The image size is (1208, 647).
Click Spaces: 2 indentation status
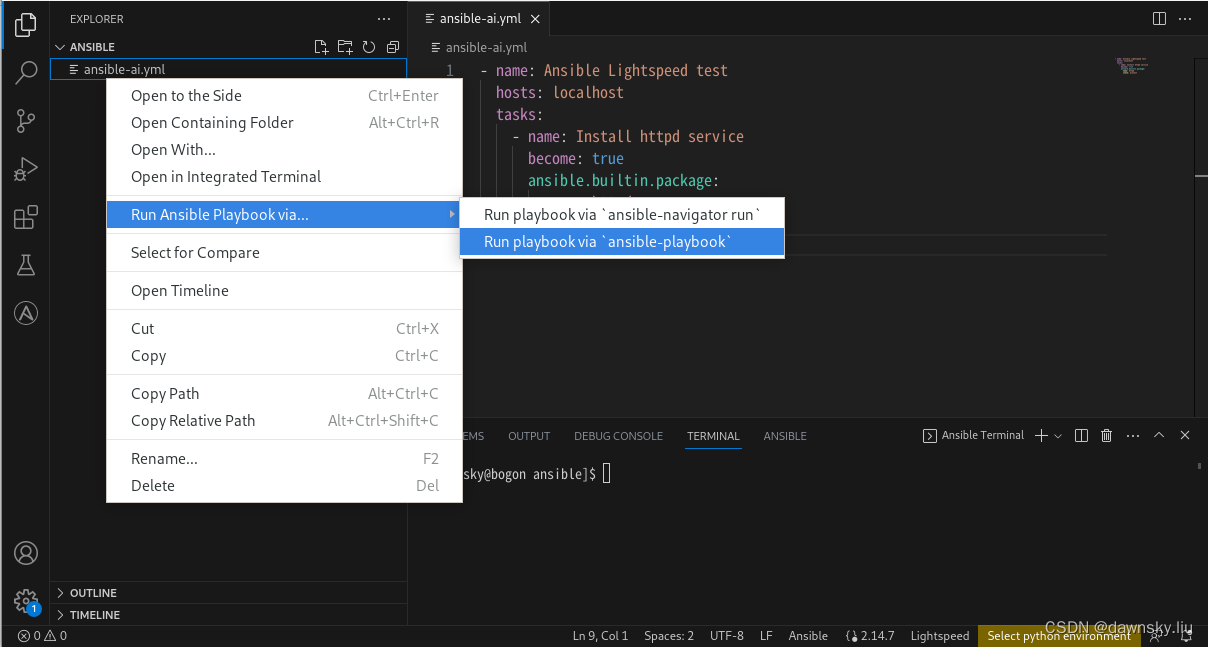pos(669,636)
